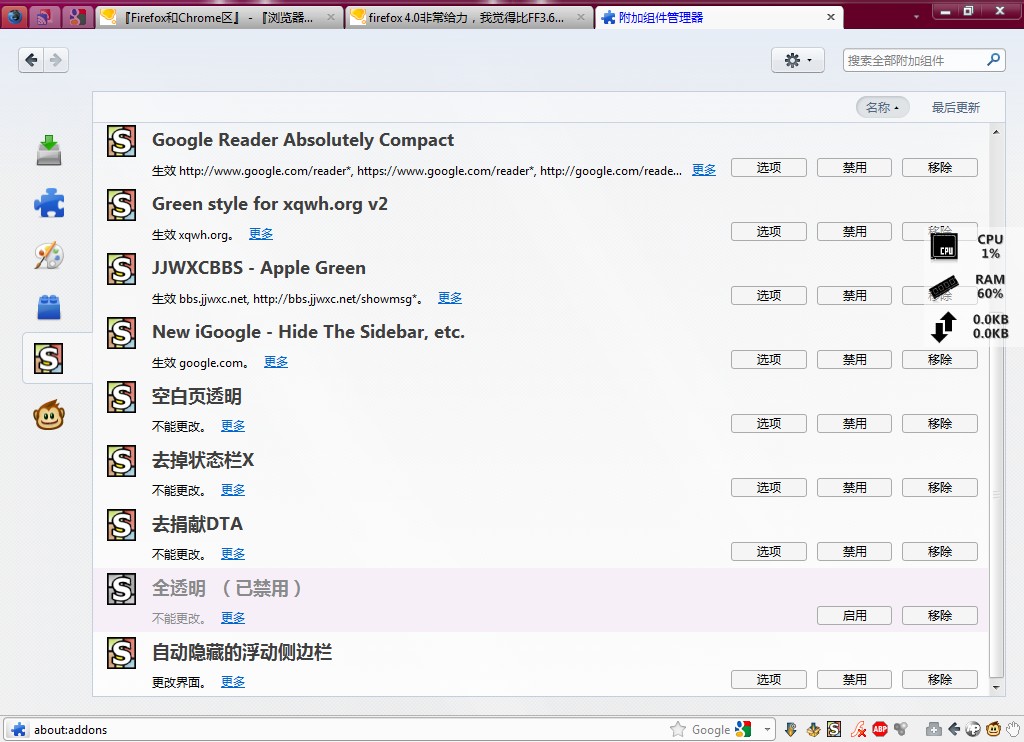This screenshot has width=1024, height=742.
Task: Click the download arrow with clock status icon
Action: (x=790, y=729)
